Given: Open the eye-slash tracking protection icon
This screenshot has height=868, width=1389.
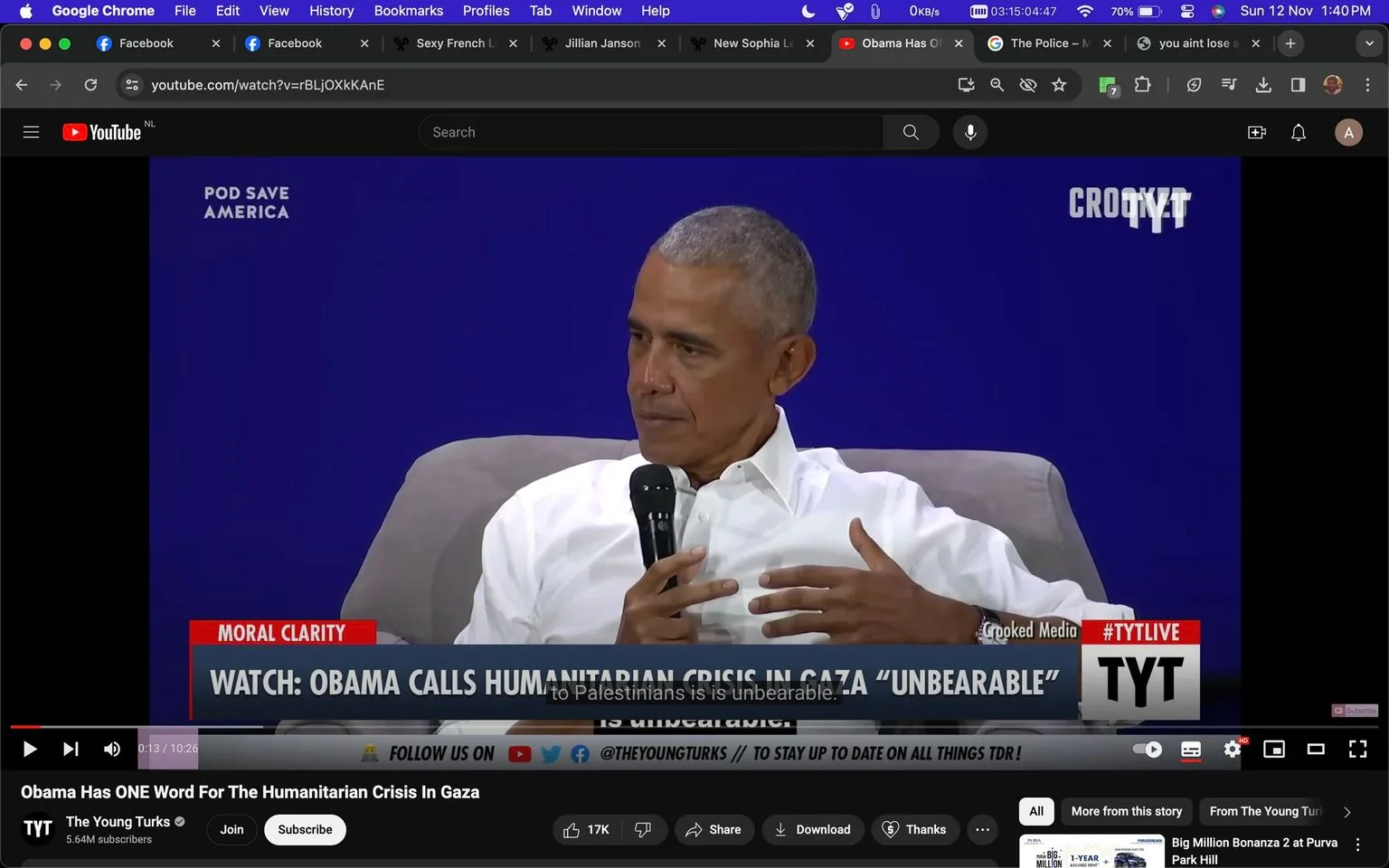Looking at the screenshot, I should 1027,84.
